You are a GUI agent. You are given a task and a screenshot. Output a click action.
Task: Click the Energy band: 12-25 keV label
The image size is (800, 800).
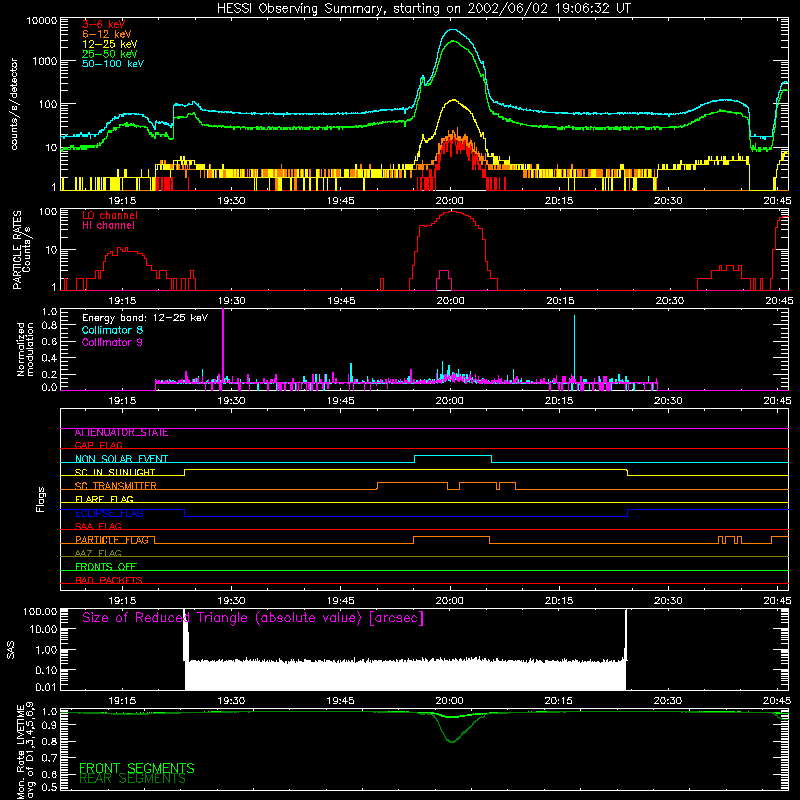click(x=145, y=318)
